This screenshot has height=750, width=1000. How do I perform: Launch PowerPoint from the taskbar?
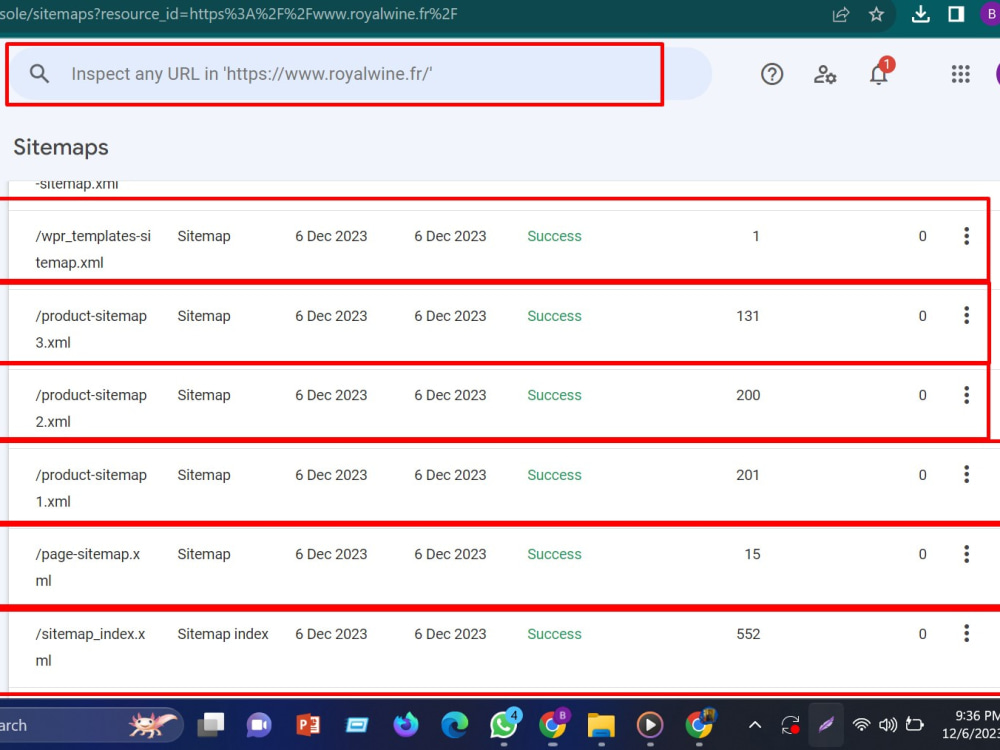[x=308, y=724]
